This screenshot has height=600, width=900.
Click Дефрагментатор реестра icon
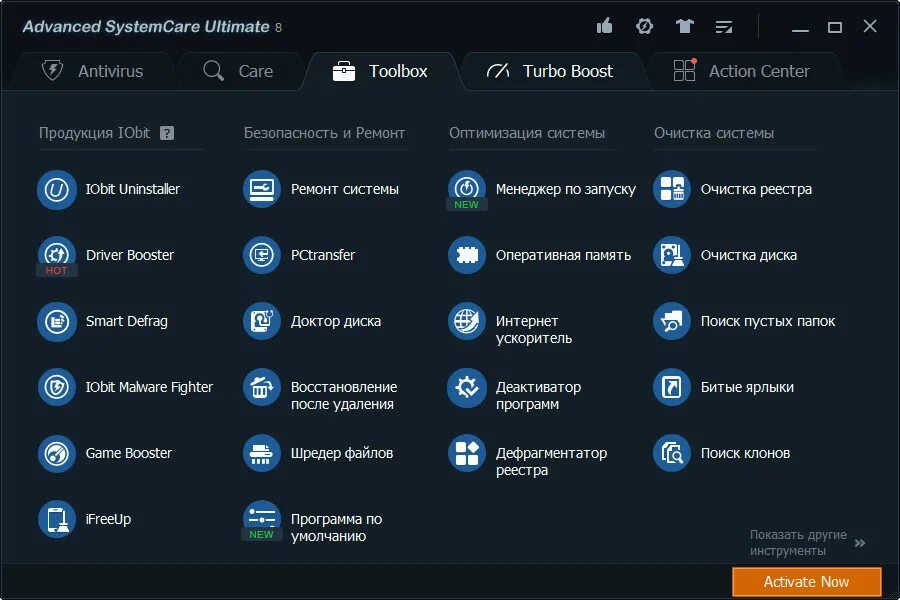[467, 454]
